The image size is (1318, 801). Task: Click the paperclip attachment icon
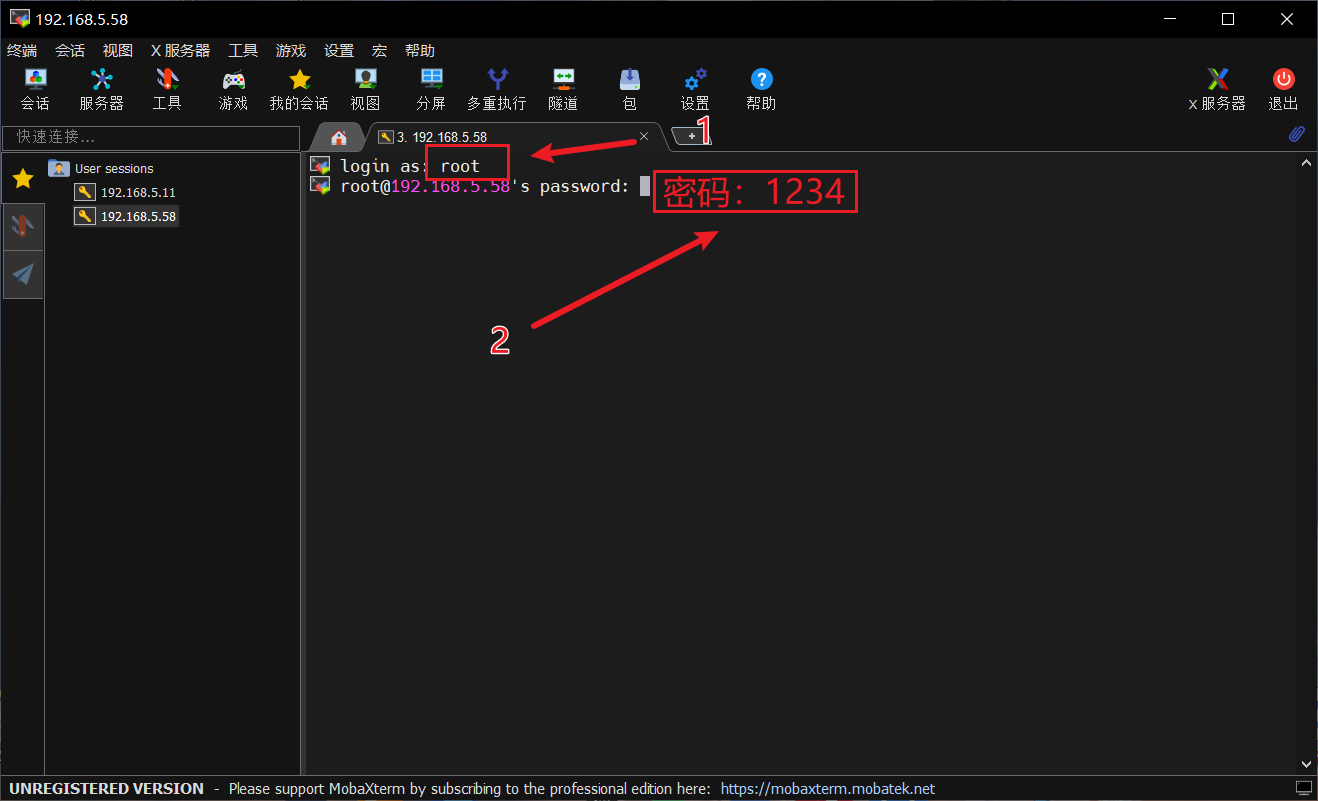pos(1296,134)
